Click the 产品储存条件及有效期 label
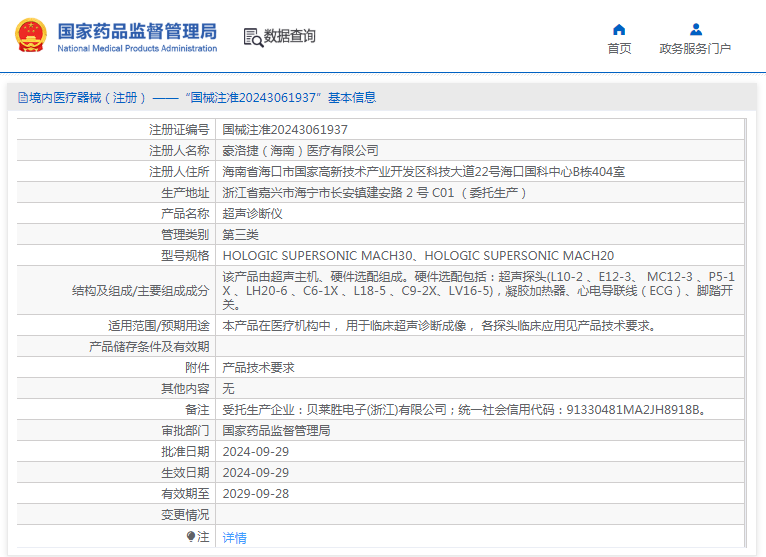Screen dimensions: 766x557 (149, 346)
